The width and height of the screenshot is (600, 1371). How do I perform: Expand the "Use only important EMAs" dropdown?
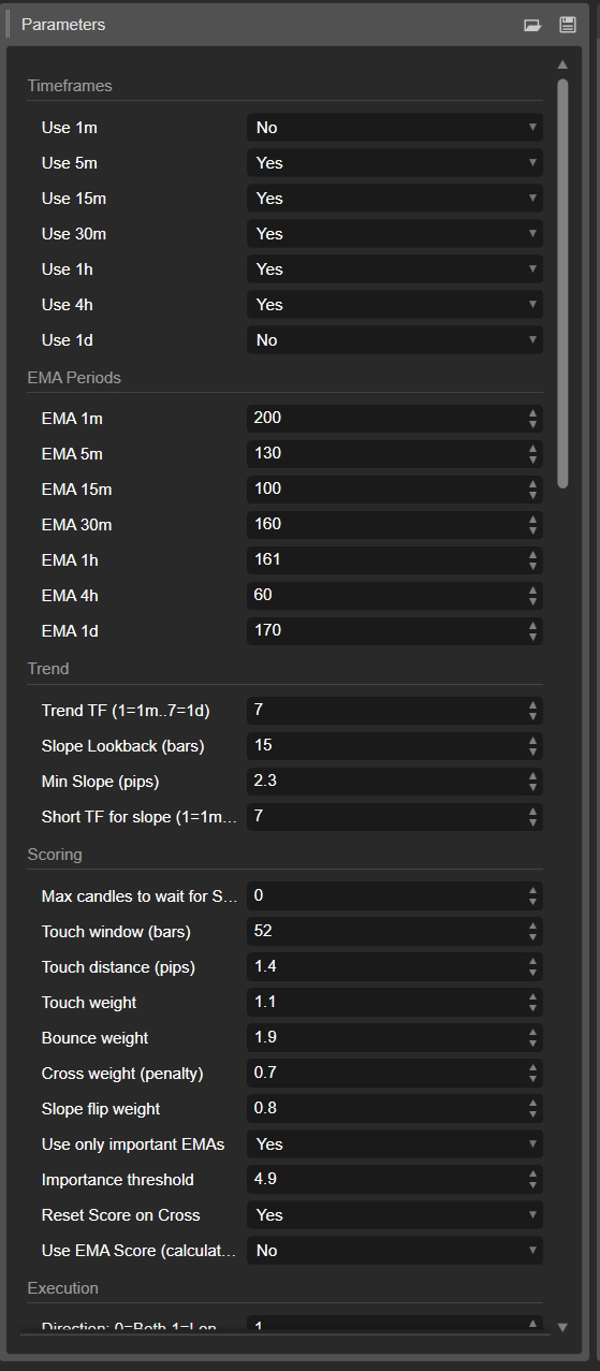coord(394,1143)
